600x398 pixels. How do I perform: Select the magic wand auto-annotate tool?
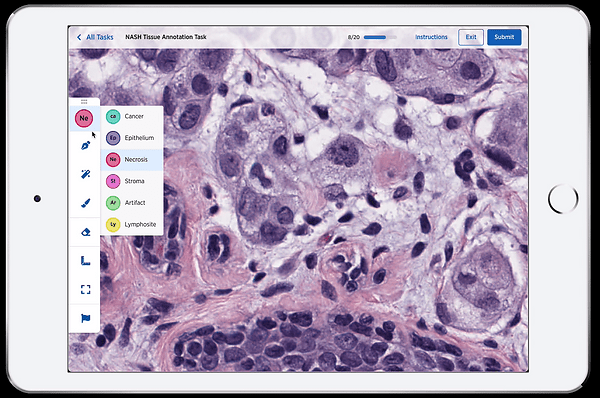(x=85, y=174)
